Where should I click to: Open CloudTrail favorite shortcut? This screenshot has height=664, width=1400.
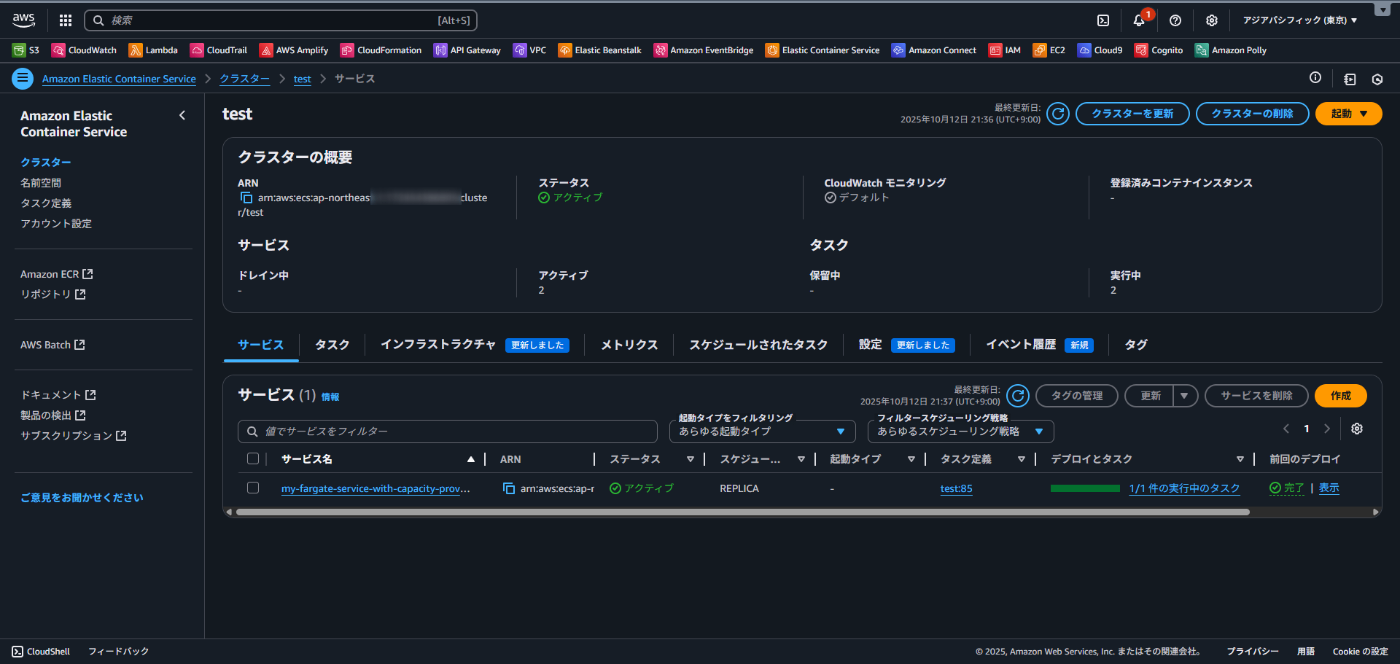(219, 50)
